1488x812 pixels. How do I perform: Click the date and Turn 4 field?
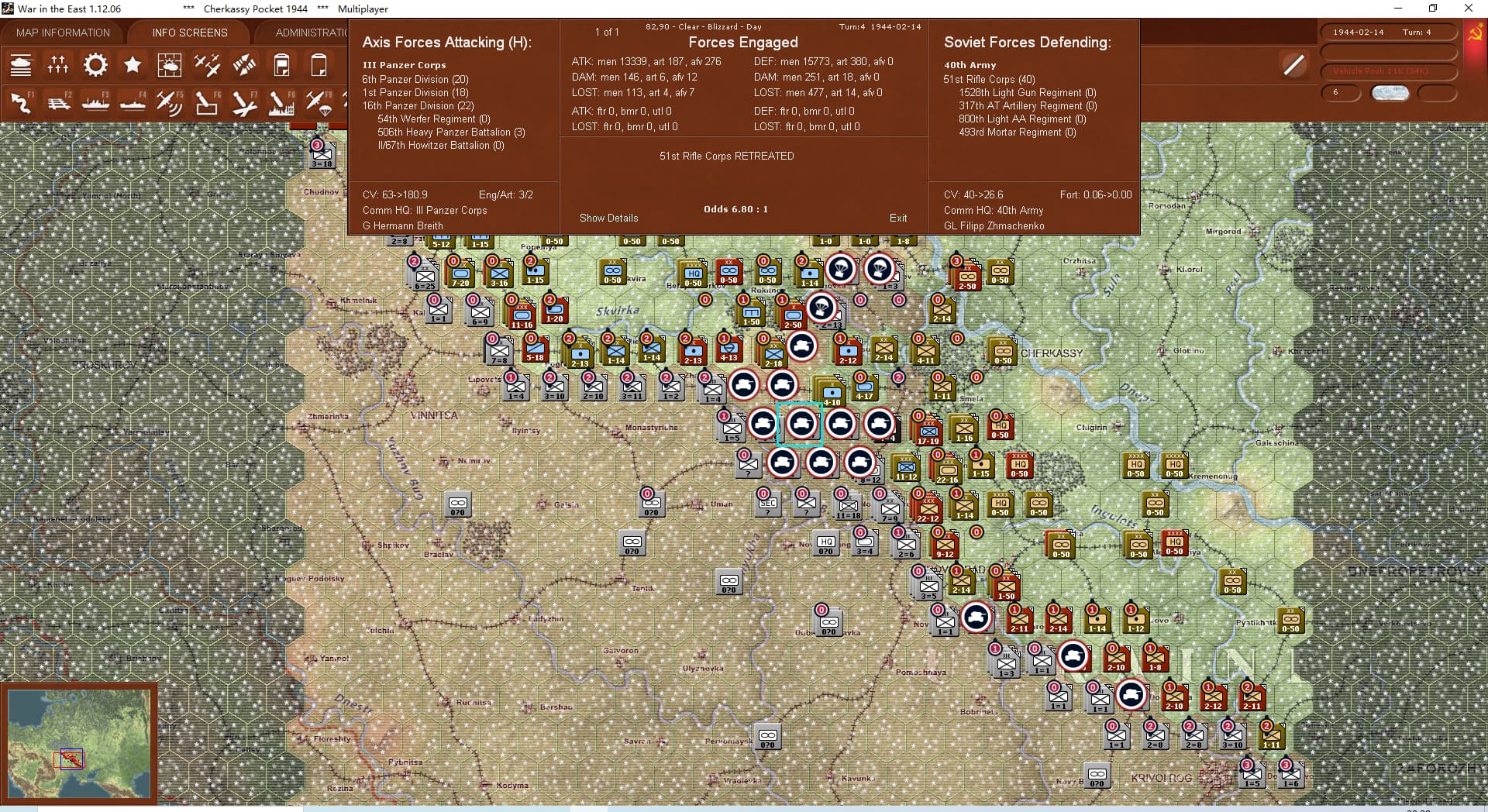tap(1388, 32)
